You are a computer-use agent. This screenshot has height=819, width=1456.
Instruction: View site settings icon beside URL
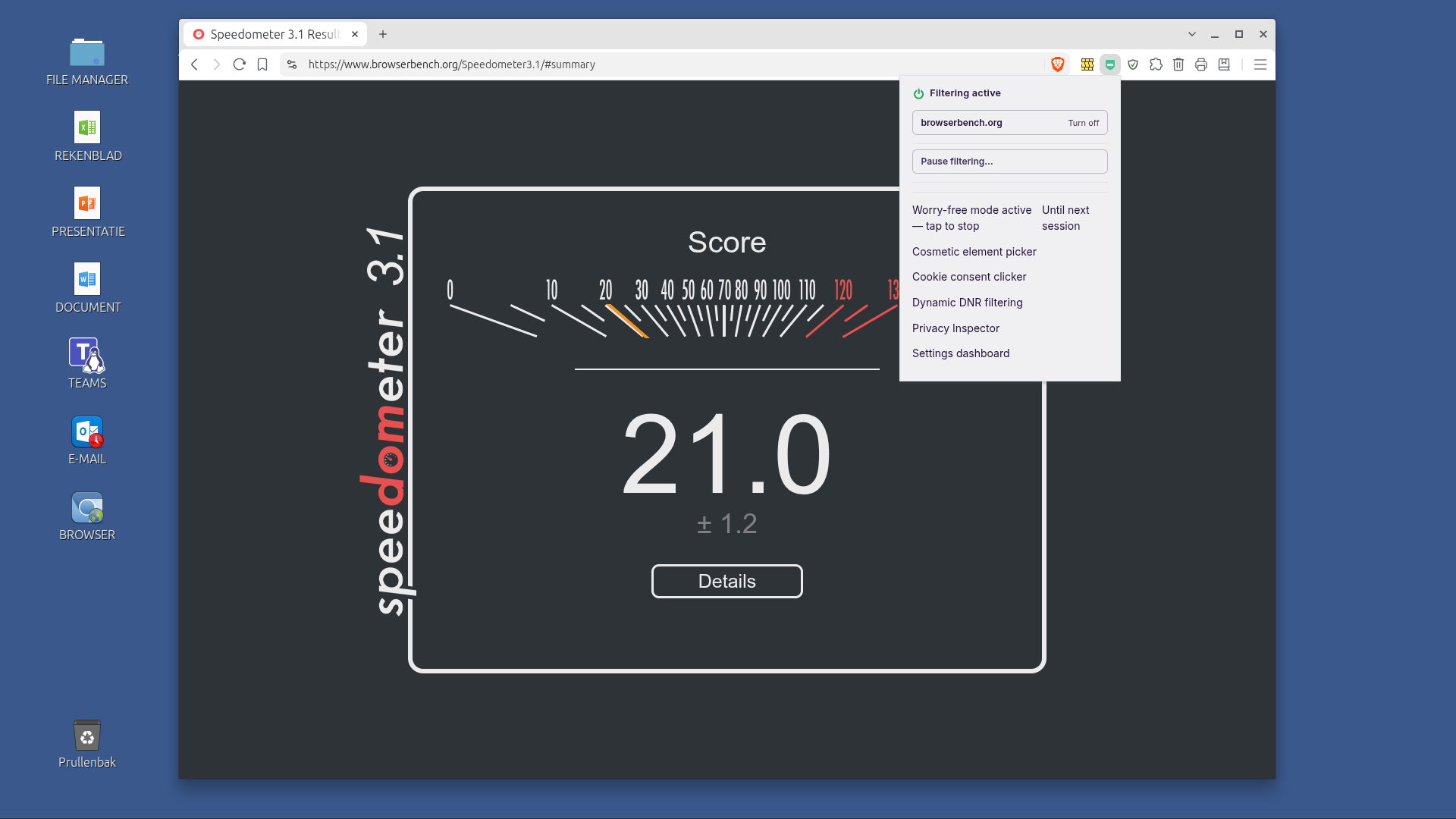point(292,64)
